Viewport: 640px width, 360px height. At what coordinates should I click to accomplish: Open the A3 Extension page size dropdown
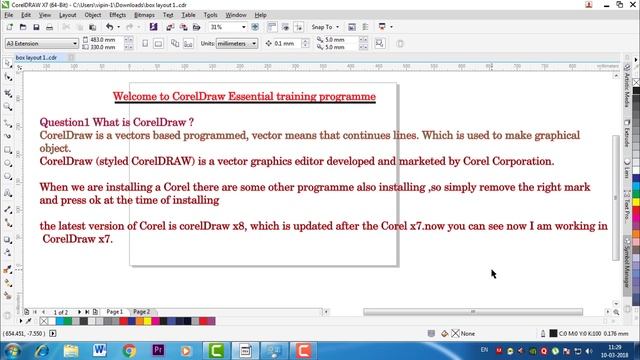41,43
